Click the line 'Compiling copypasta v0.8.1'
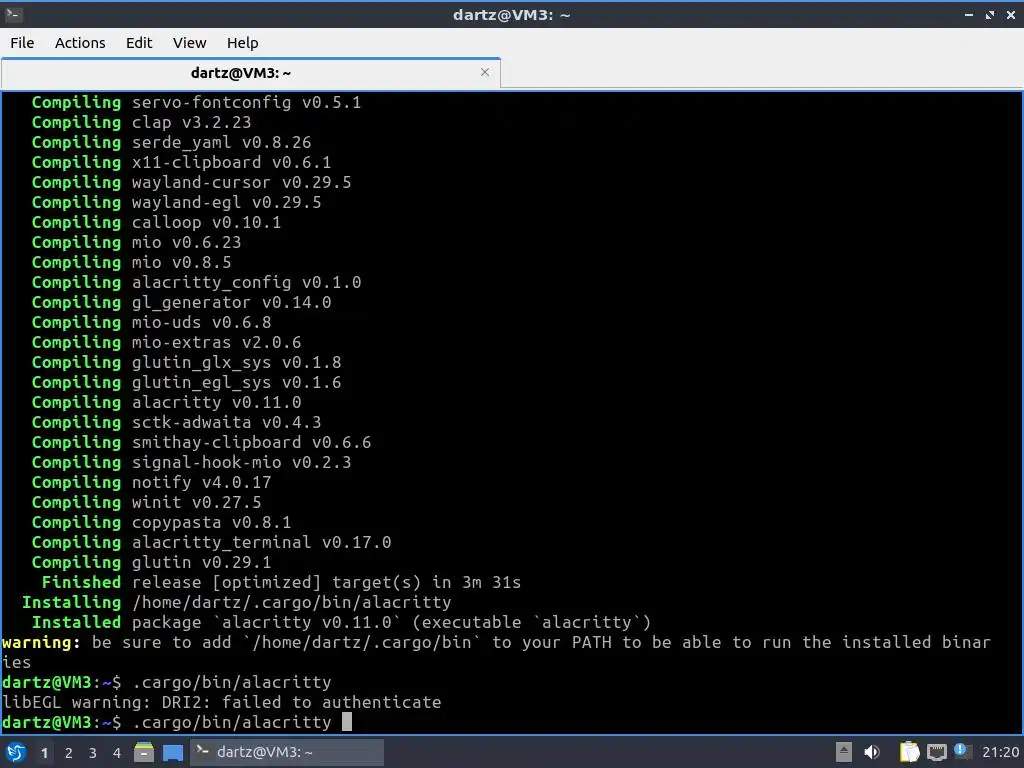Screen dimensions: 1024x768 [x=161, y=522]
